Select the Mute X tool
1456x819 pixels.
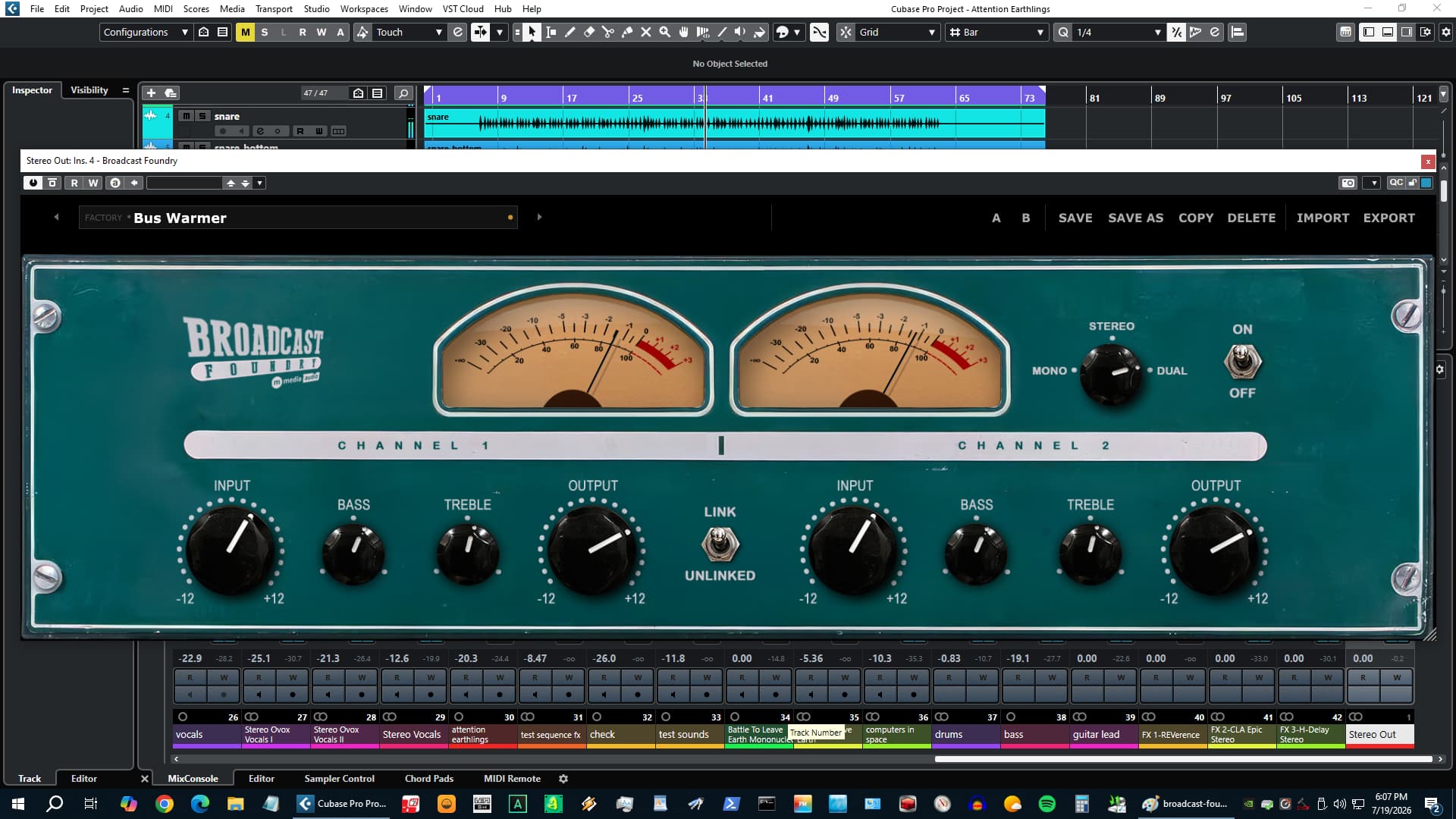click(x=645, y=32)
